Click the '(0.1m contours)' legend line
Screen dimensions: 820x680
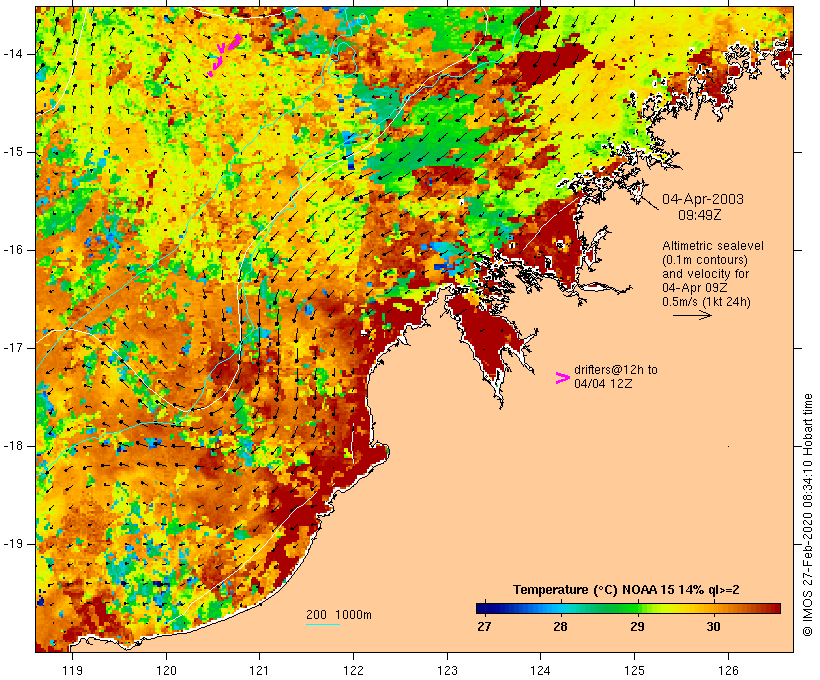[x=705, y=260]
